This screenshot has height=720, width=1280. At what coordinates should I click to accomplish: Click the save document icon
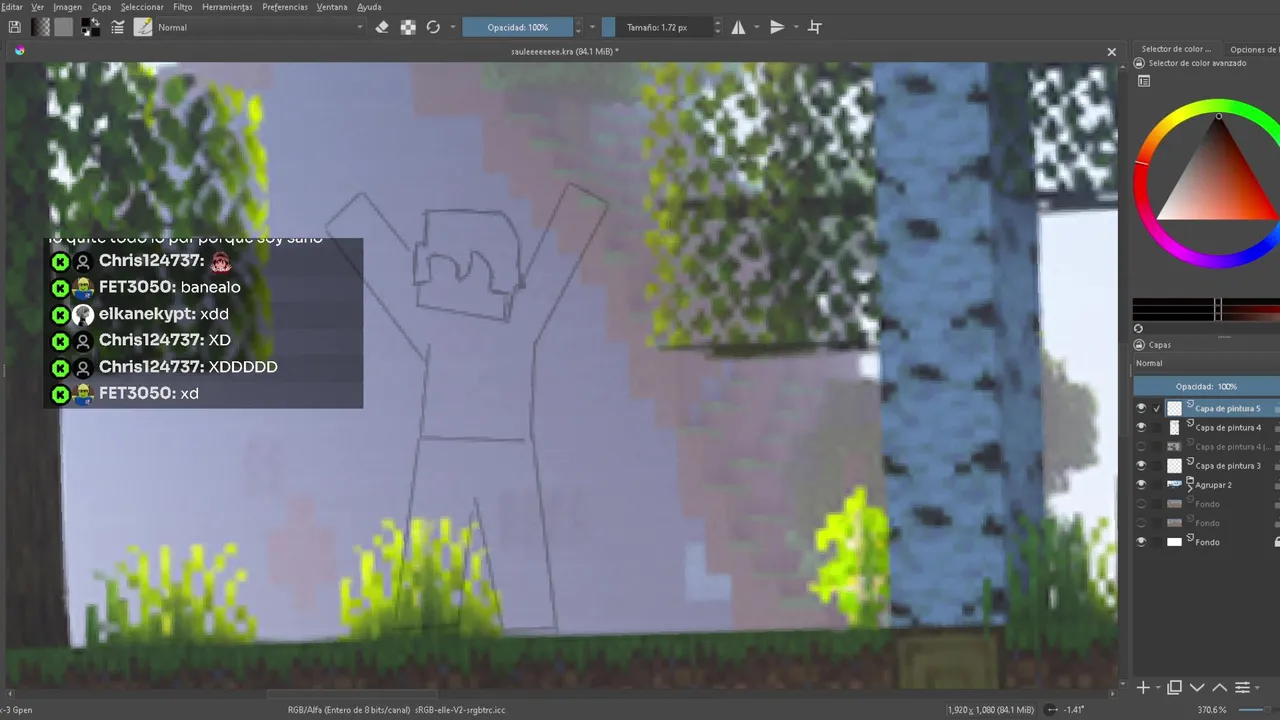tap(14, 27)
